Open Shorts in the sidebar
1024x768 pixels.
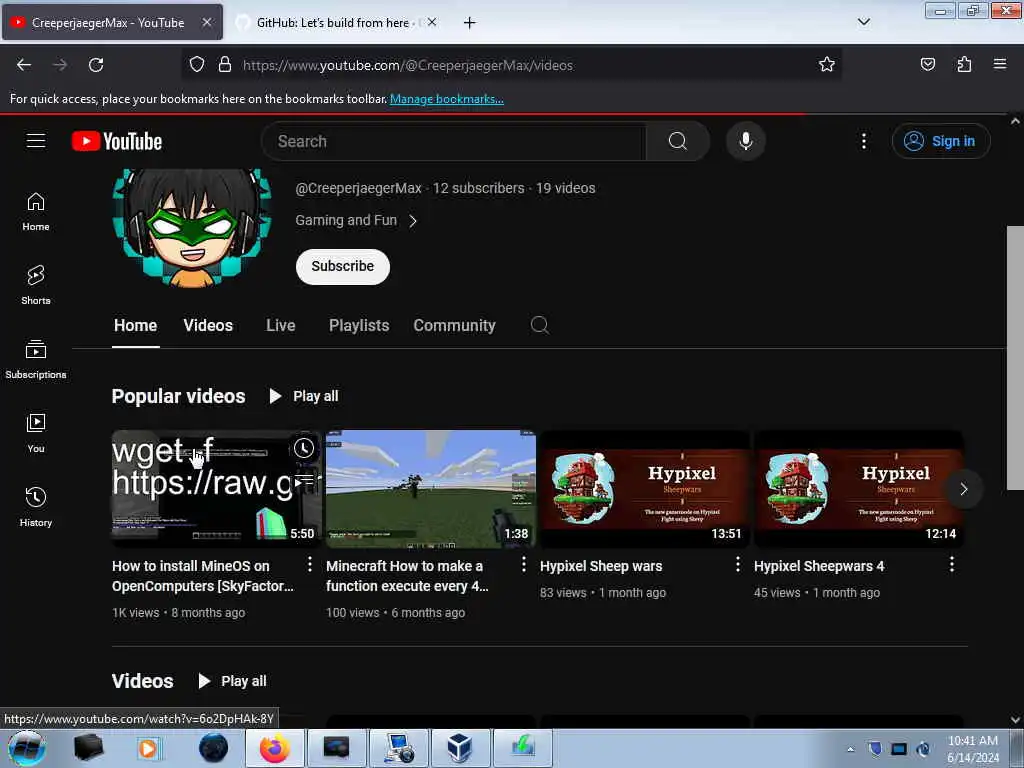(x=36, y=285)
